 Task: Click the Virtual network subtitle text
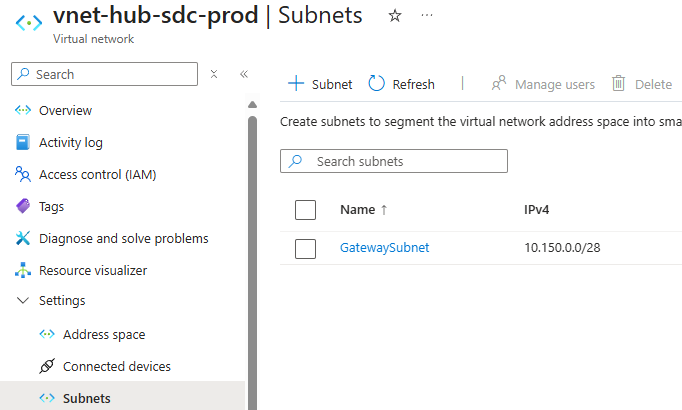point(94,39)
